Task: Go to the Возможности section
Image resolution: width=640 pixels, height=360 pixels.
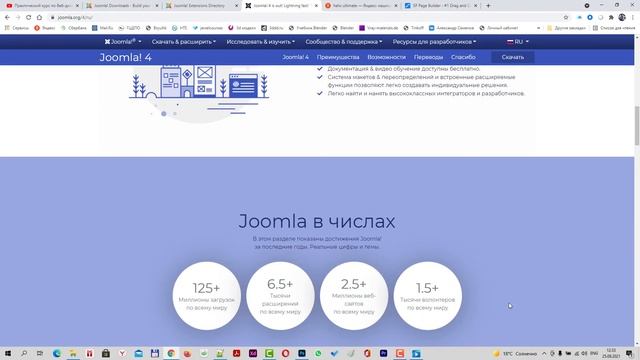Action: tap(387, 57)
